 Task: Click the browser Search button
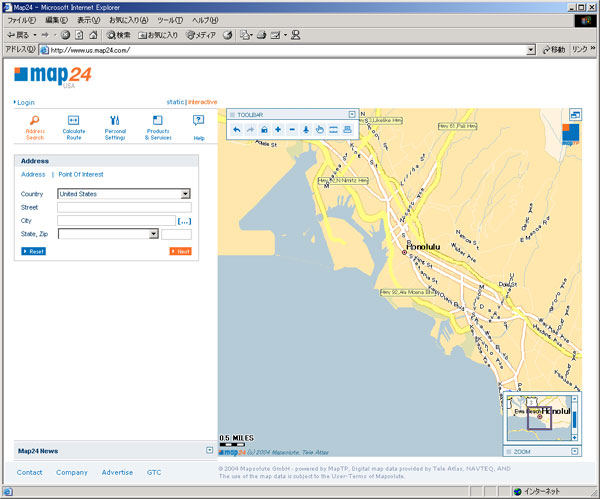(x=119, y=35)
